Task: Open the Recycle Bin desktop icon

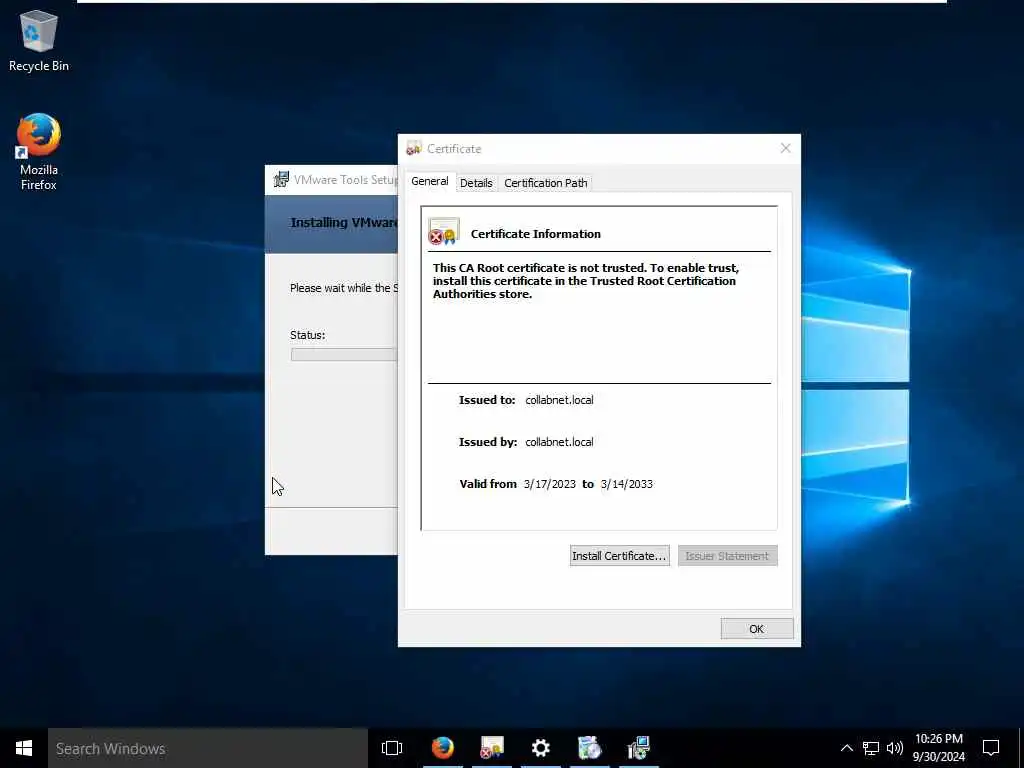Action: [39, 40]
